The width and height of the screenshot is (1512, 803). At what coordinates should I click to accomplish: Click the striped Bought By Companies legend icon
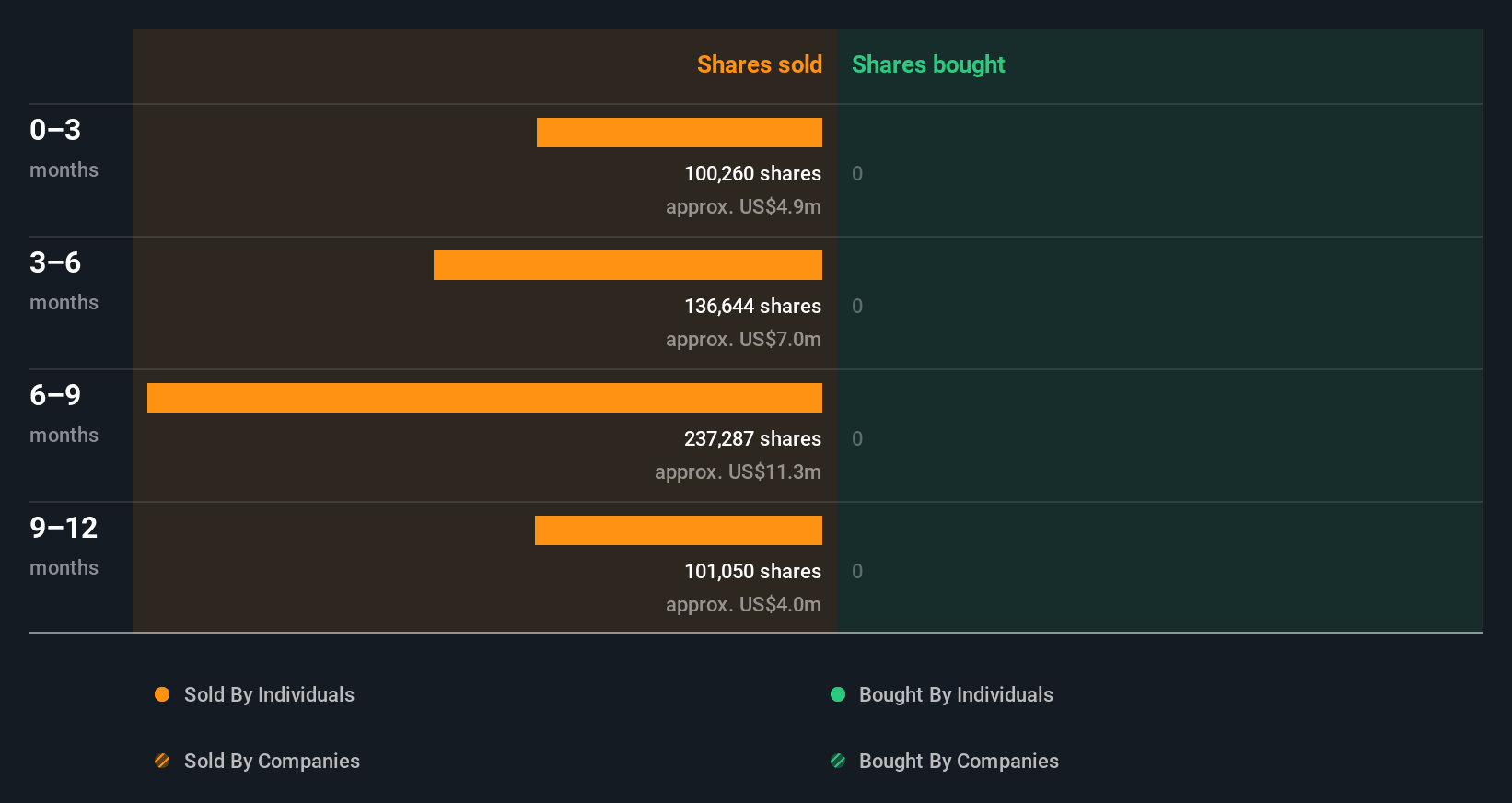click(838, 761)
